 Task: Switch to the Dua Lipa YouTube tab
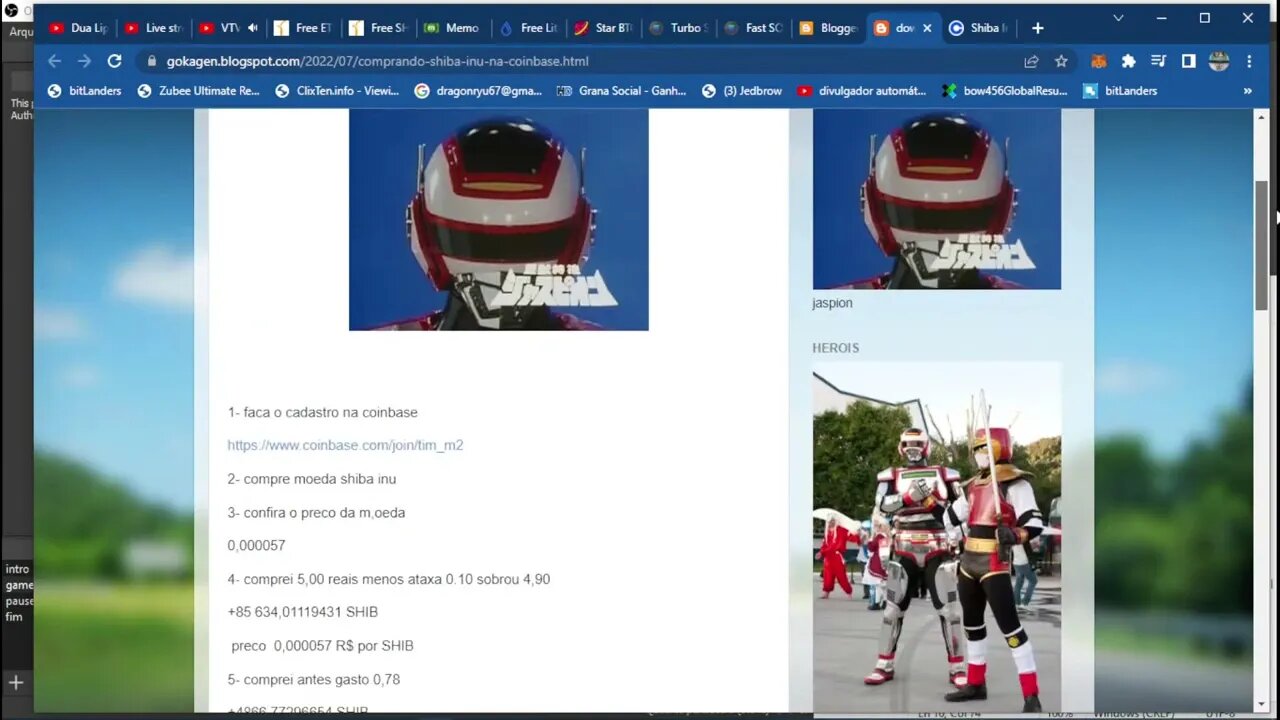[78, 28]
